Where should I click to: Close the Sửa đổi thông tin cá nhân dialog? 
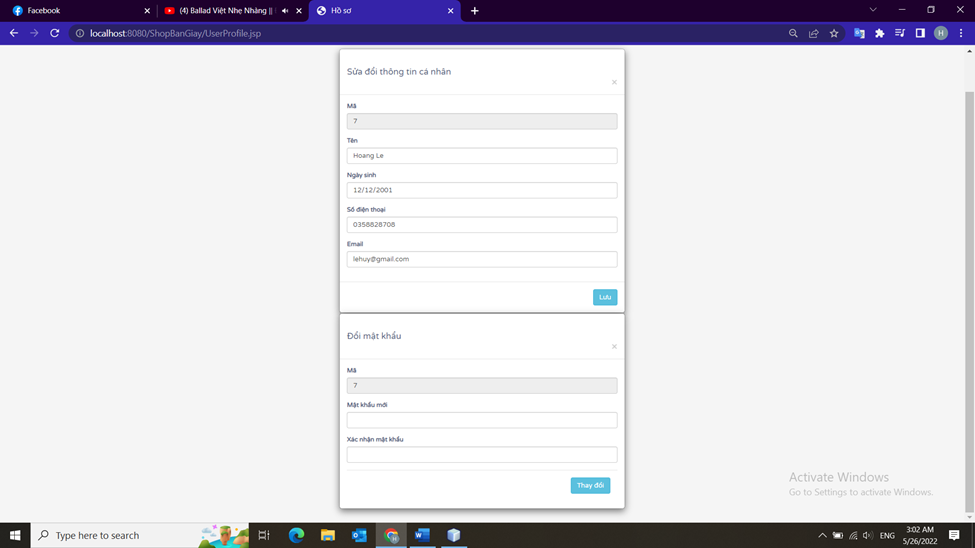614,82
